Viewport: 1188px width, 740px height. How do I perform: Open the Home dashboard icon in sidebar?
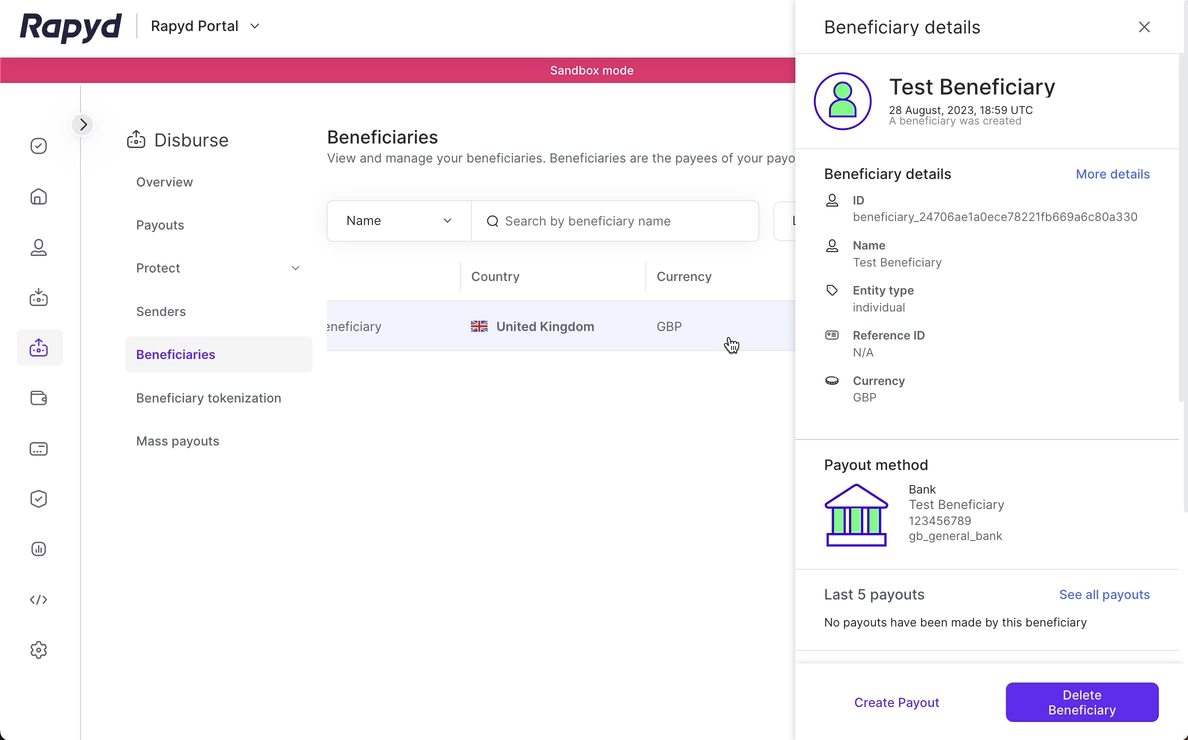pos(38,196)
